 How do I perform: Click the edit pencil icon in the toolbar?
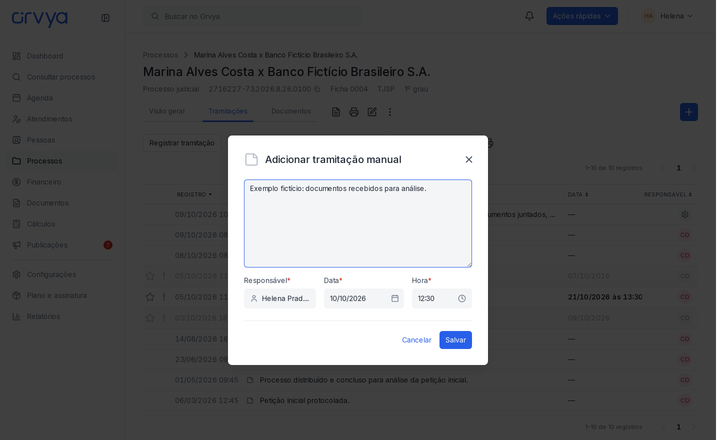point(372,112)
